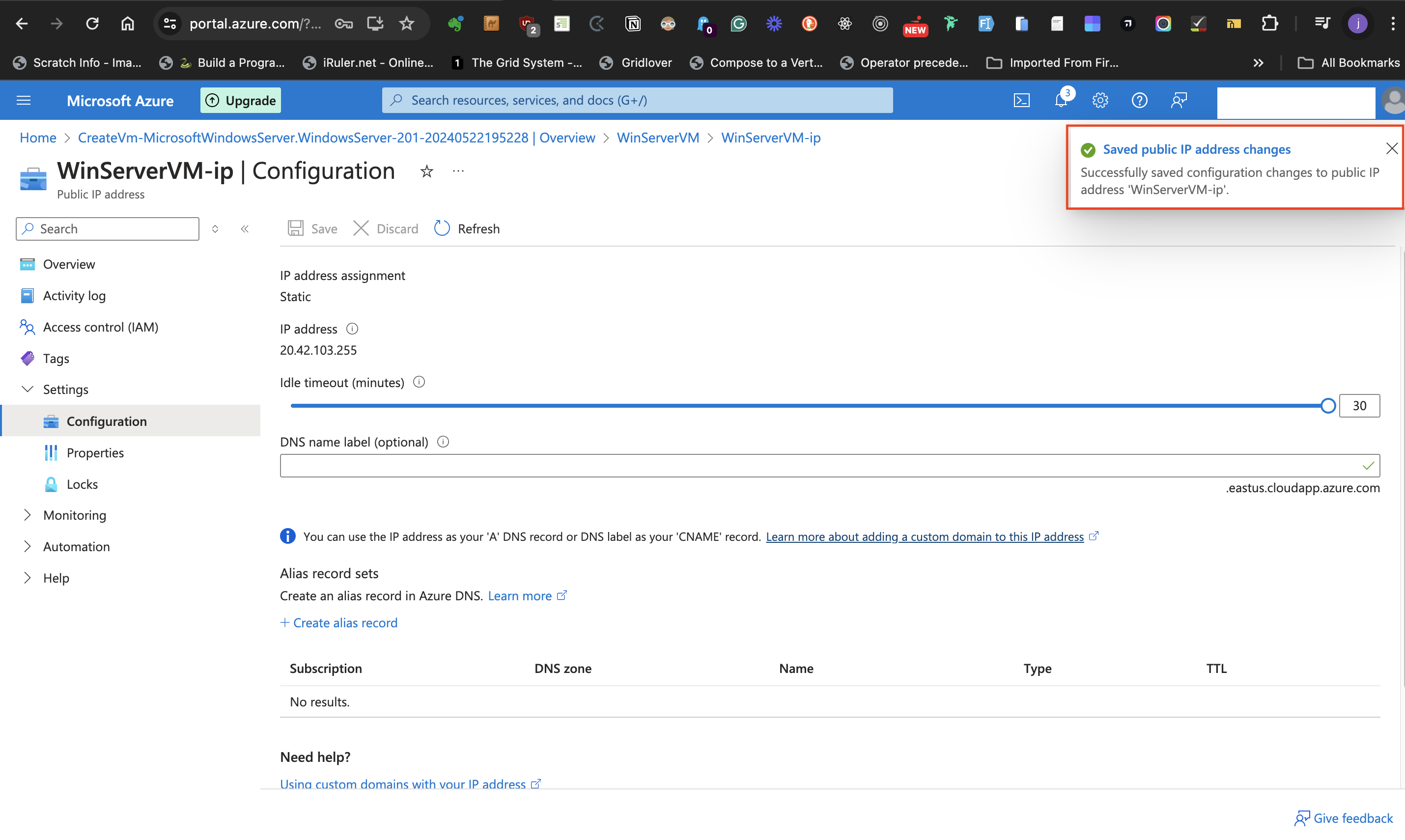Click info icon beside DNS name label
The image size is (1405, 840).
coord(443,442)
